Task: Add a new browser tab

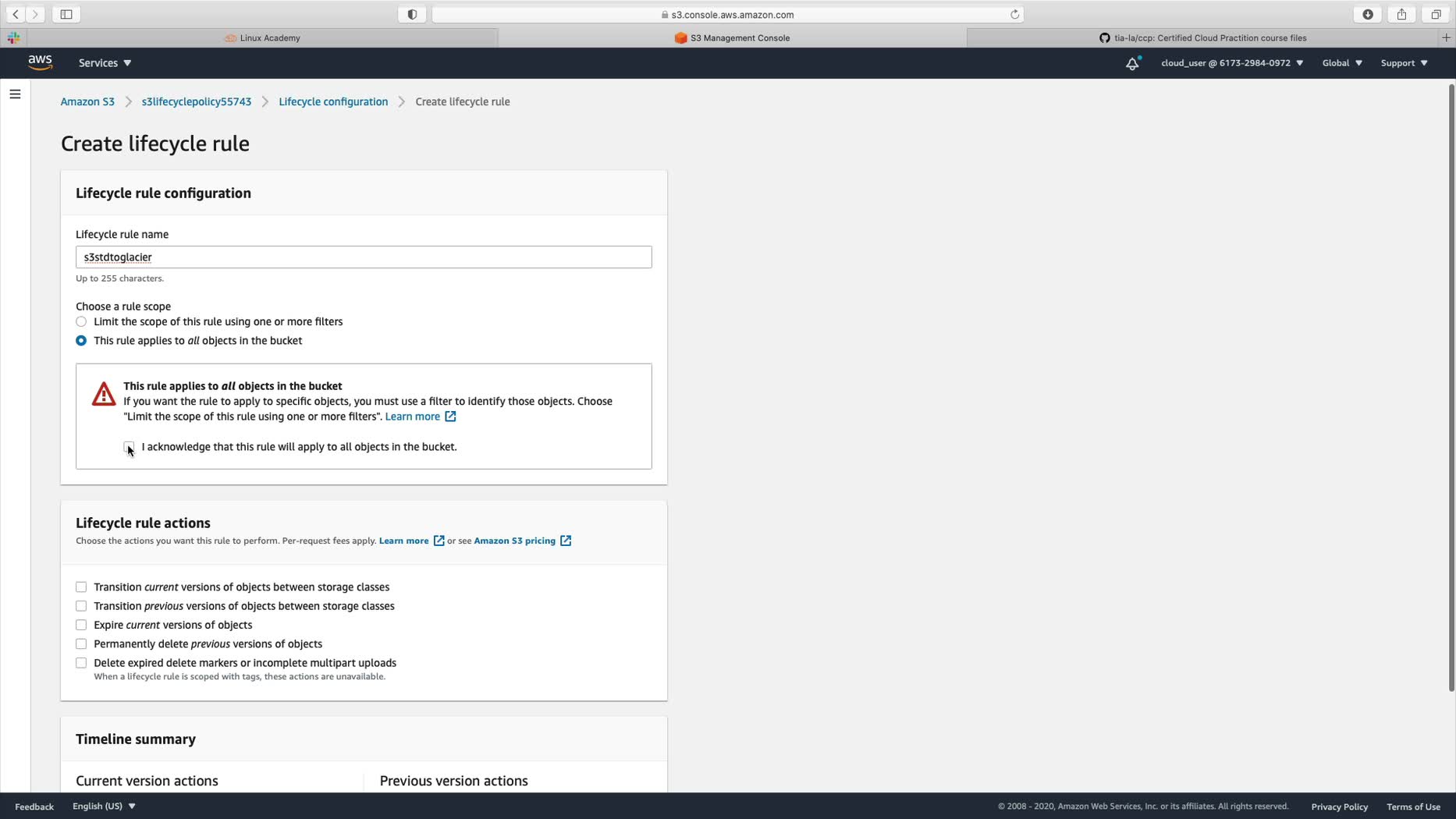Action: click(1446, 37)
